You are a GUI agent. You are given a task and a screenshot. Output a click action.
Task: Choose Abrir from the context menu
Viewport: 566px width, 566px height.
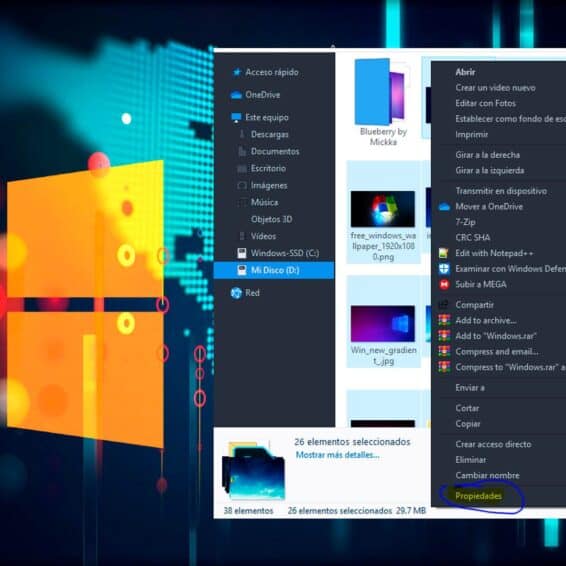[465, 72]
